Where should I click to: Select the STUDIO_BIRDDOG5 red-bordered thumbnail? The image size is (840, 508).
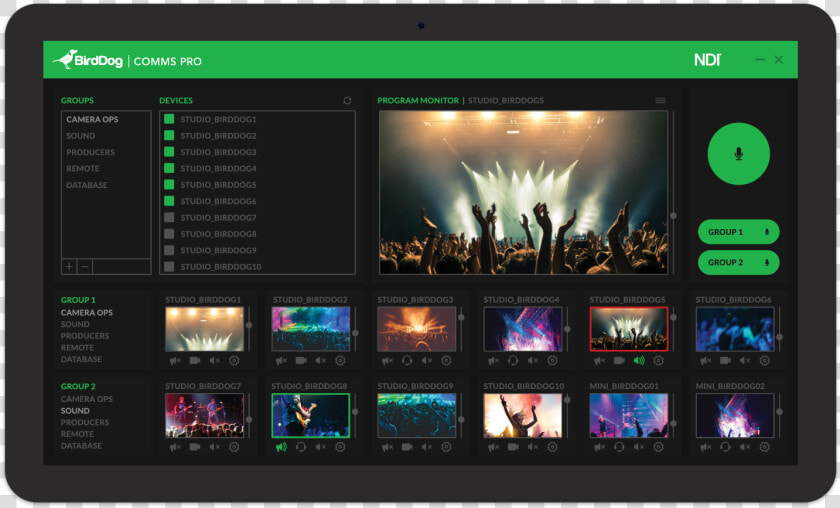click(628, 329)
